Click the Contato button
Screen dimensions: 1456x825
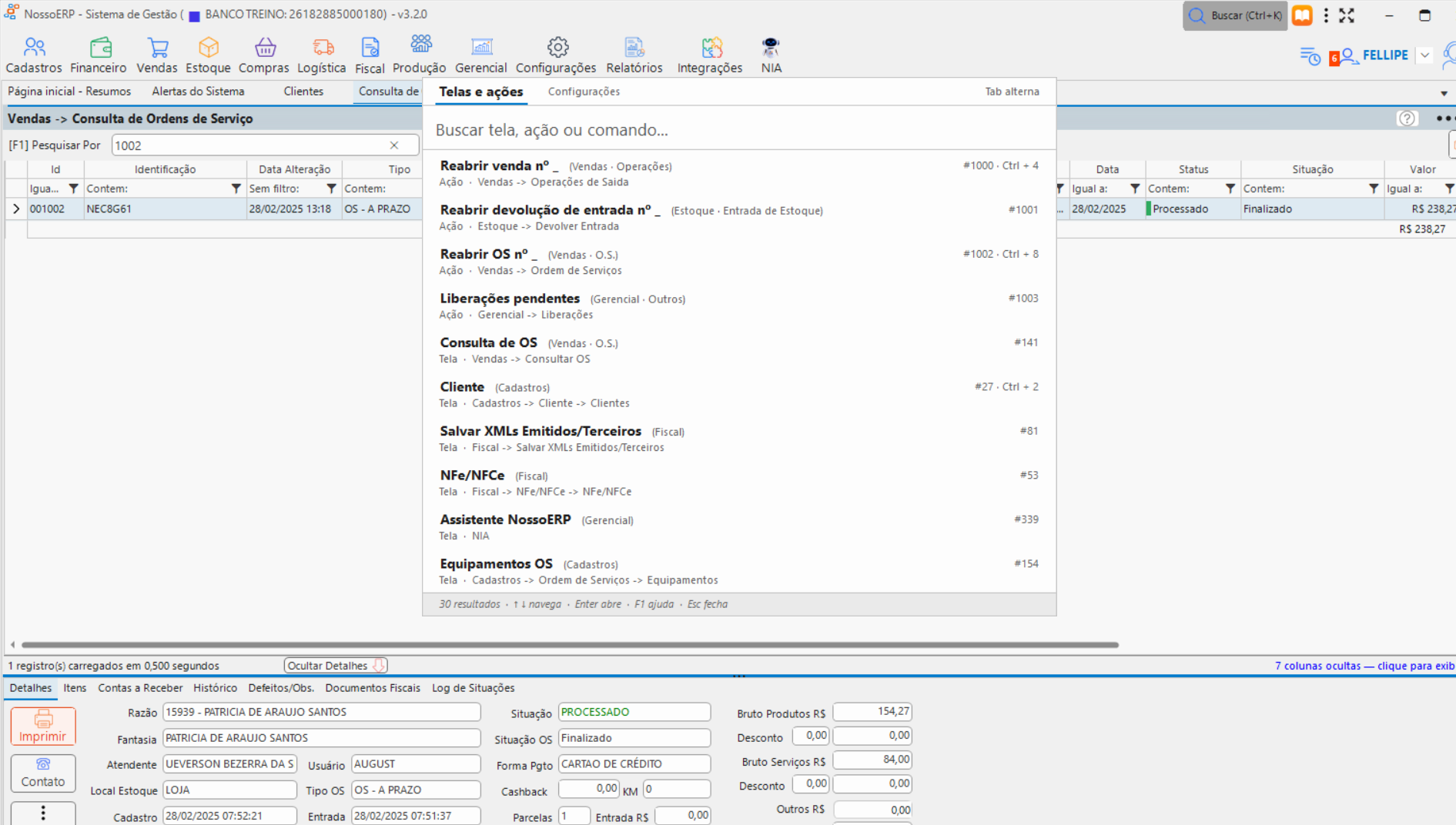[43, 773]
